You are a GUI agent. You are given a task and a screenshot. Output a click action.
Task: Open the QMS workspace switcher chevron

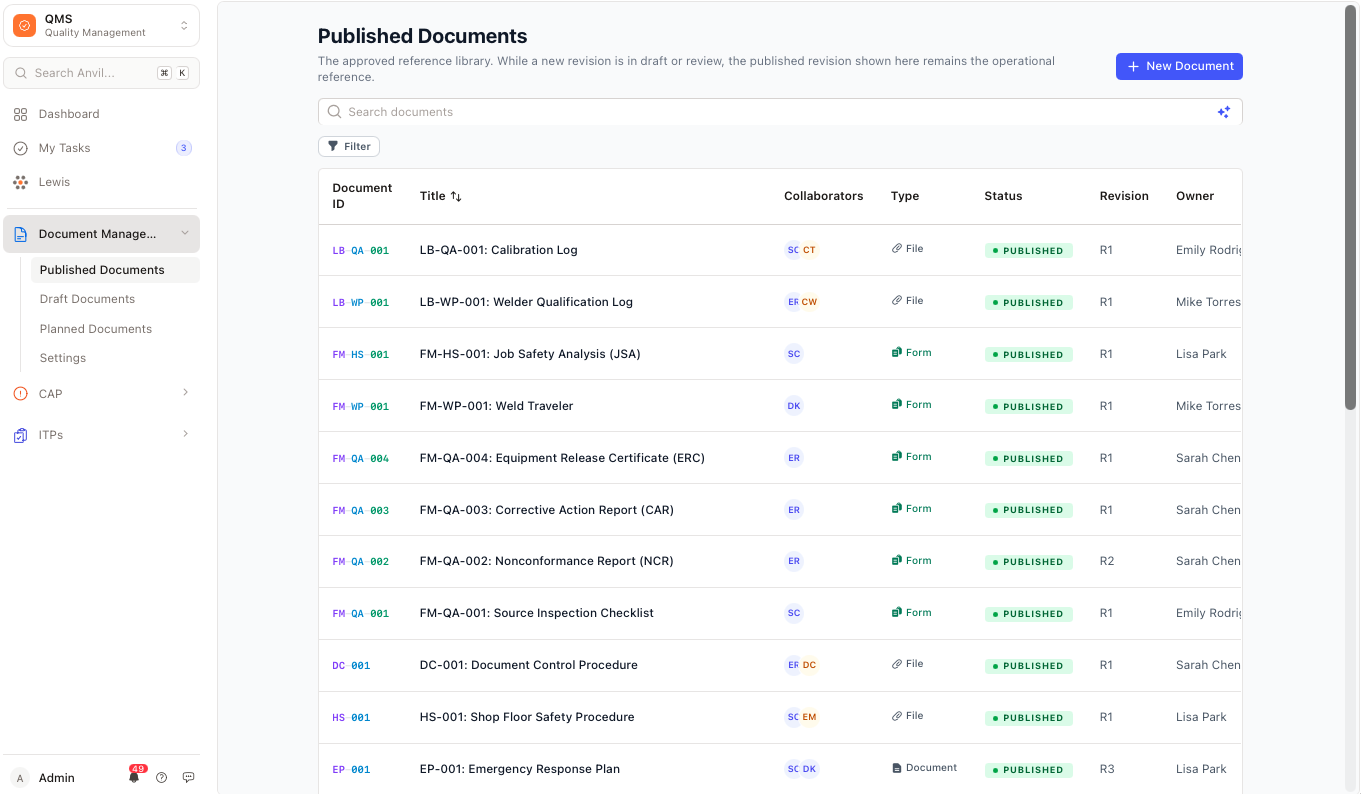(184, 26)
